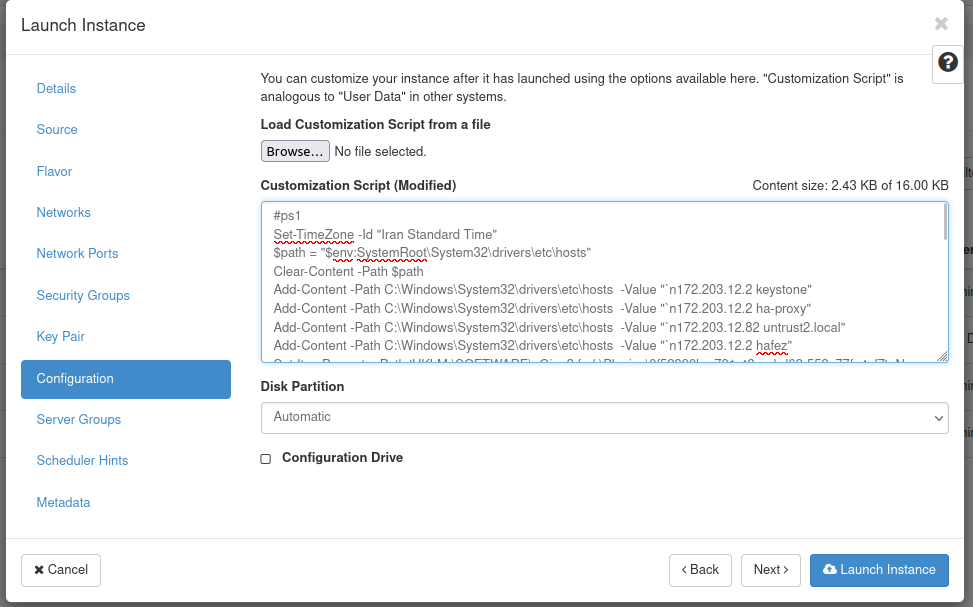Open the Disk Partition dropdown
Viewport: 973px width, 607px height.
coord(604,417)
